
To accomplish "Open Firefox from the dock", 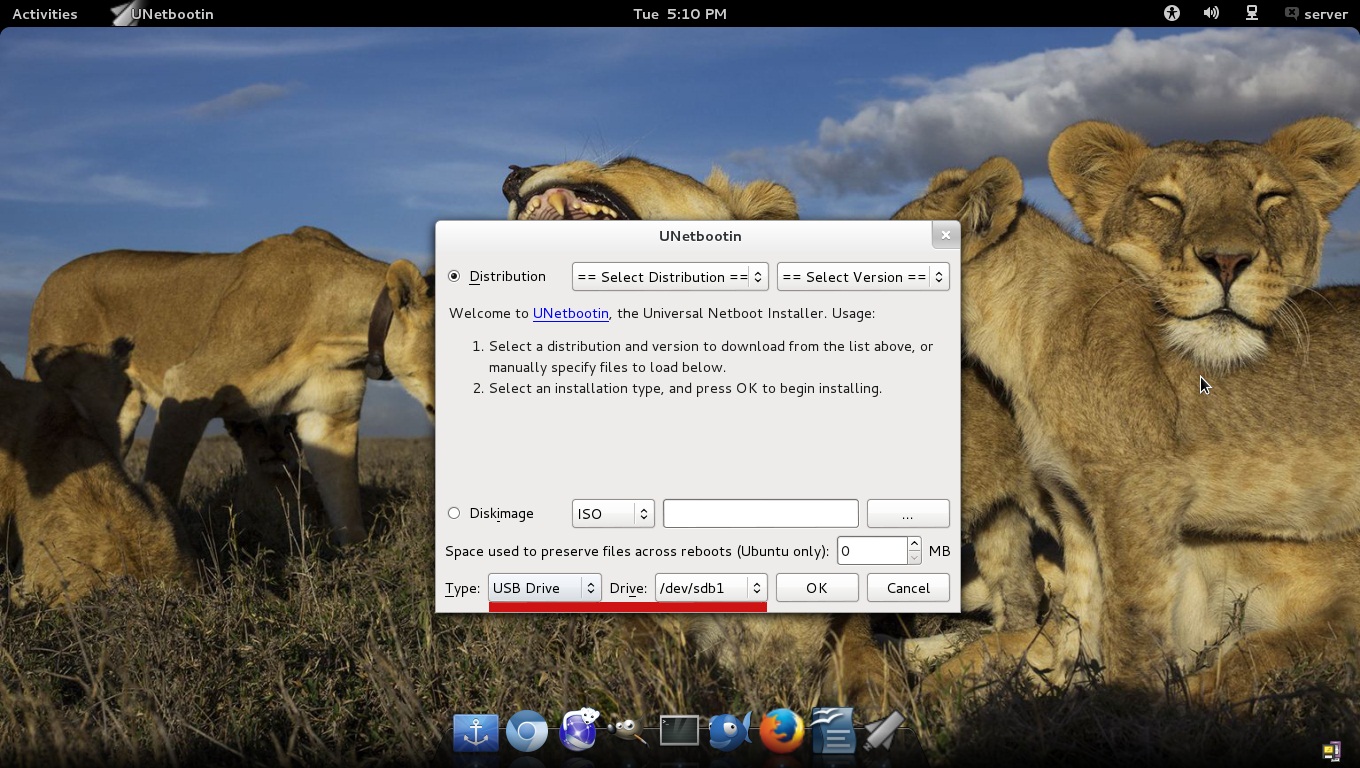I will (x=781, y=731).
